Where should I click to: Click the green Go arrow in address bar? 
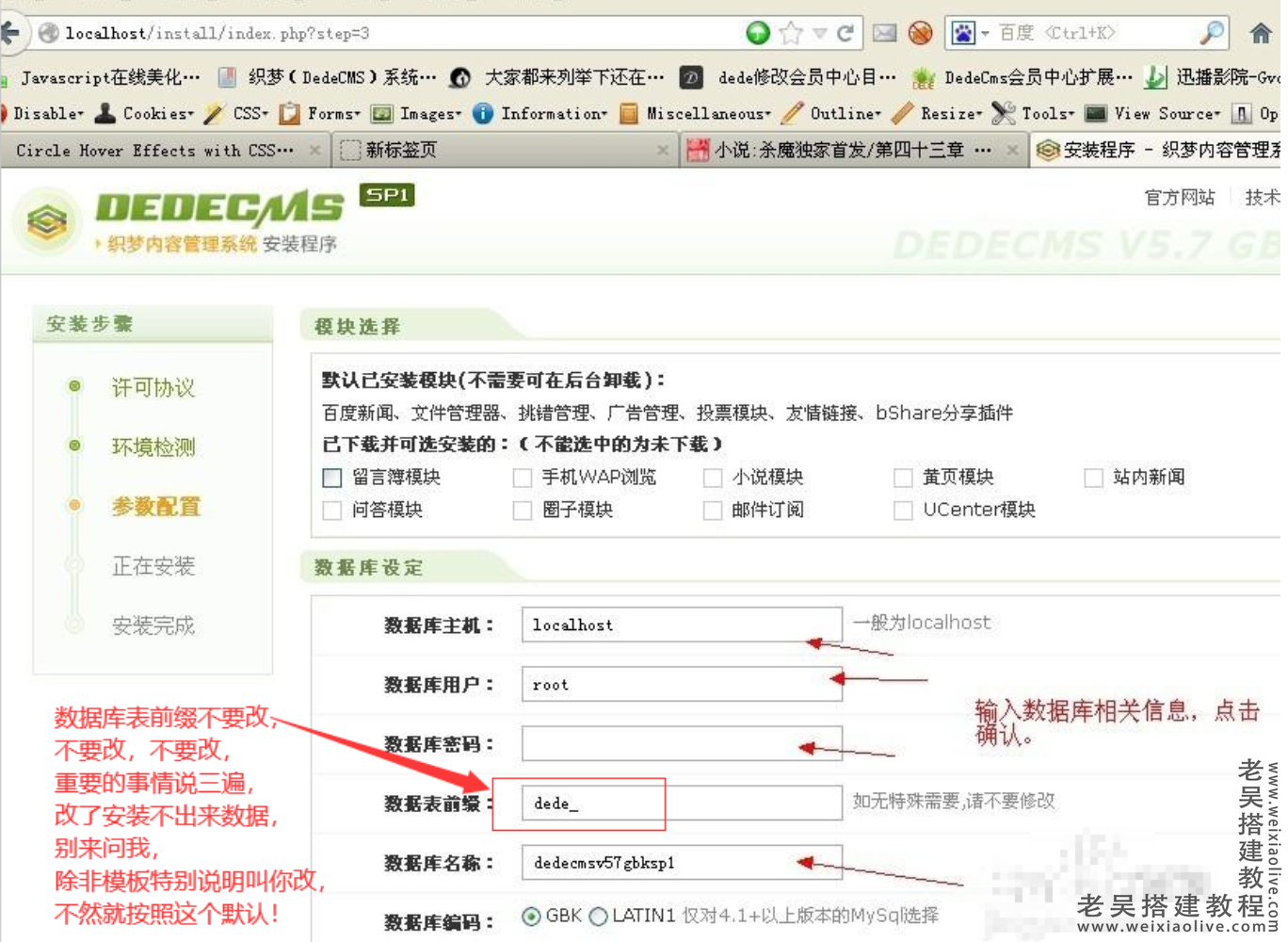tap(756, 31)
